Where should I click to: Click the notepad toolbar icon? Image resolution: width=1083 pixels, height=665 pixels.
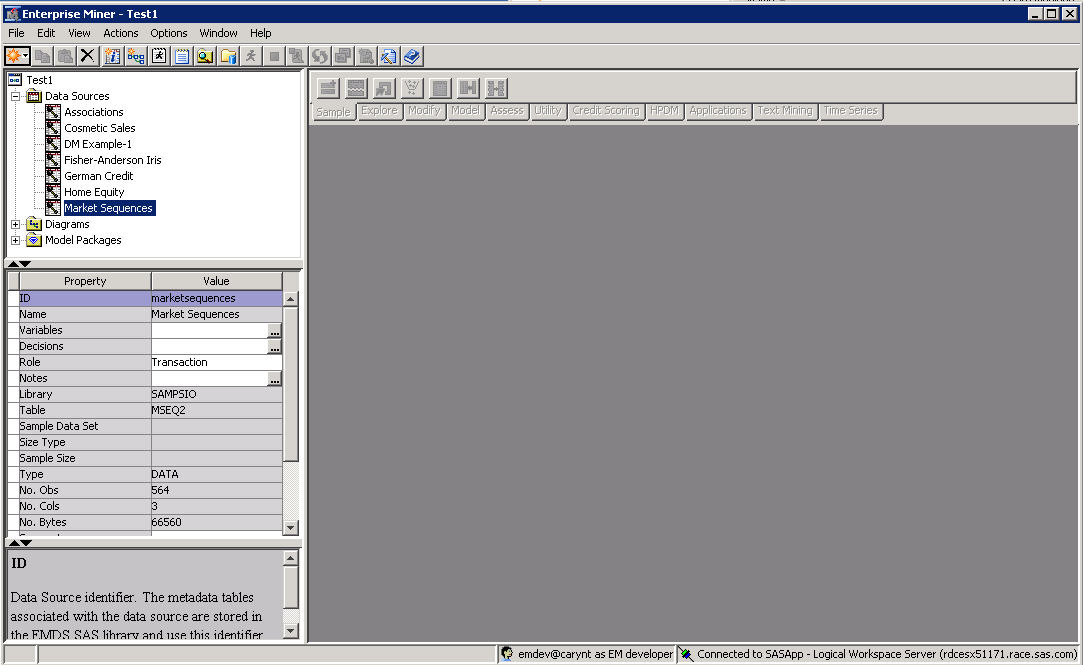coord(182,56)
